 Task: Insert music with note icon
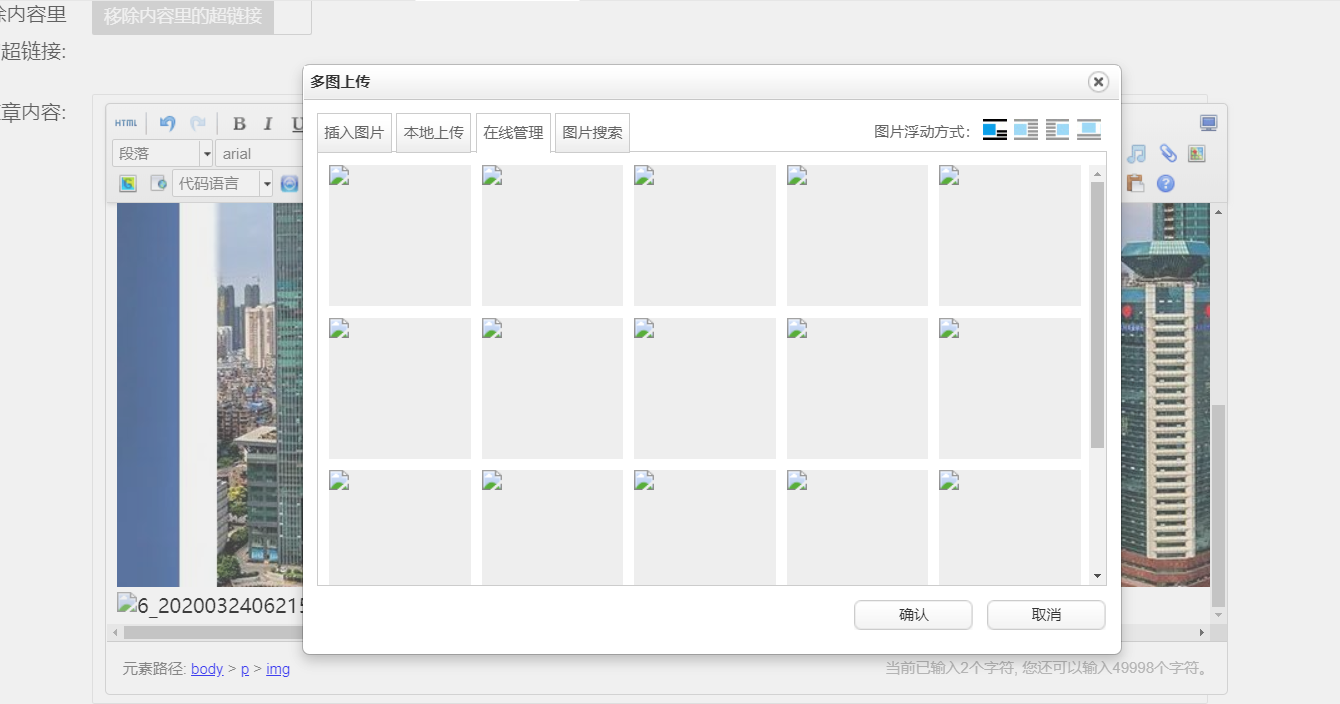(x=1136, y=154)
